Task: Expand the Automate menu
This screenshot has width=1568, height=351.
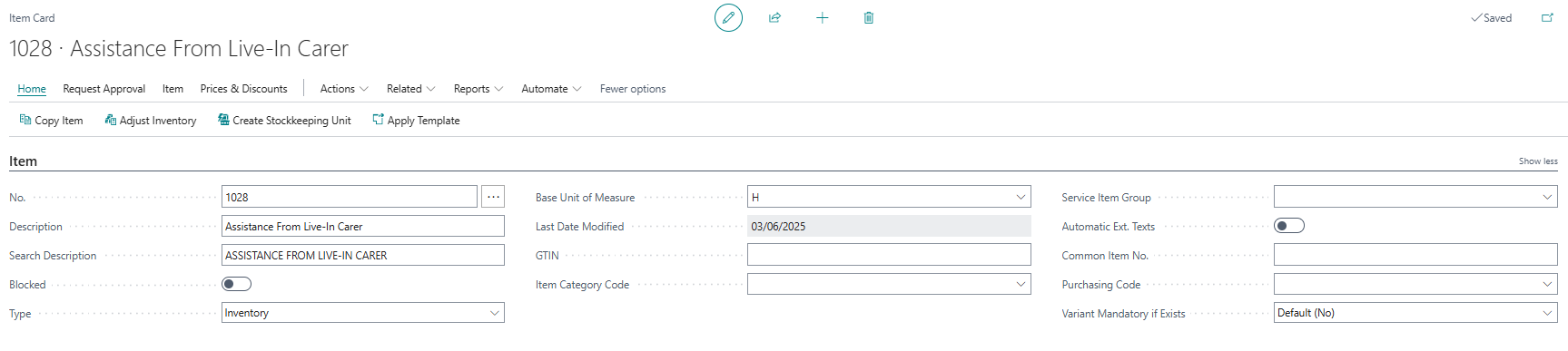Action: [551, 89]
